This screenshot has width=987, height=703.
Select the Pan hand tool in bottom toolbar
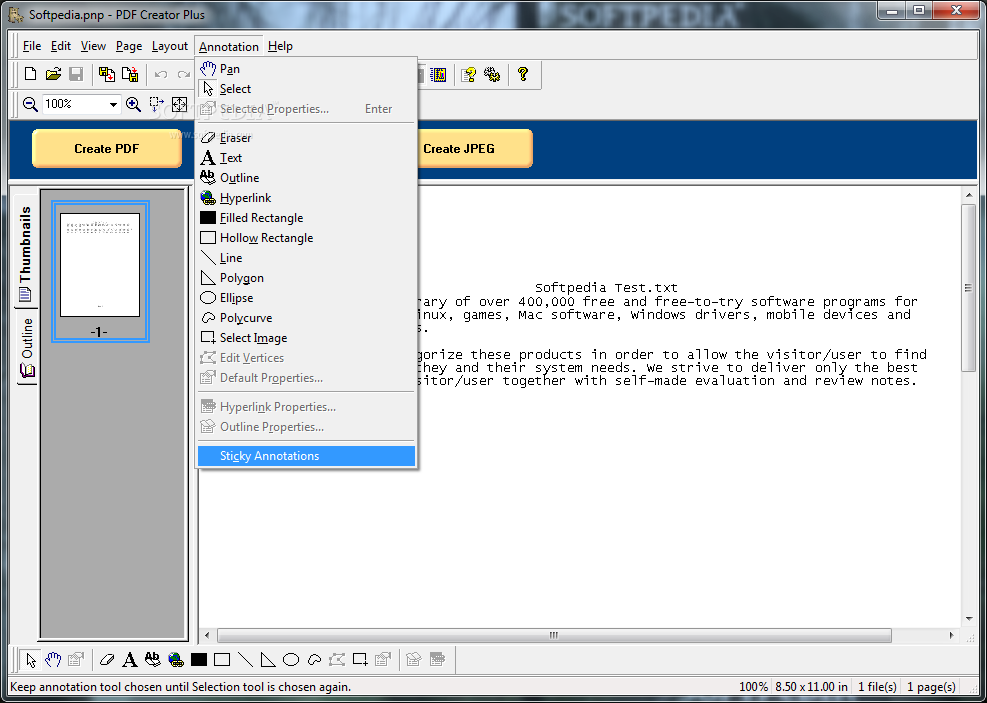(x=54, y=660)
